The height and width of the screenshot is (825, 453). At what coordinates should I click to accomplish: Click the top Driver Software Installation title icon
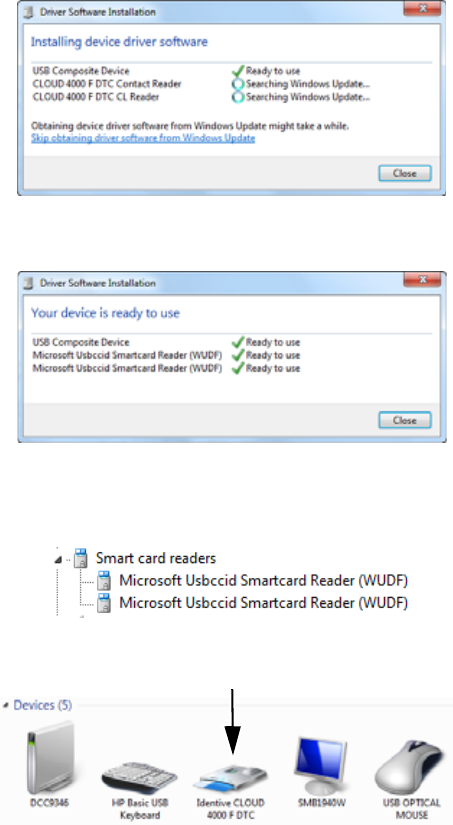tap(29, 12)
